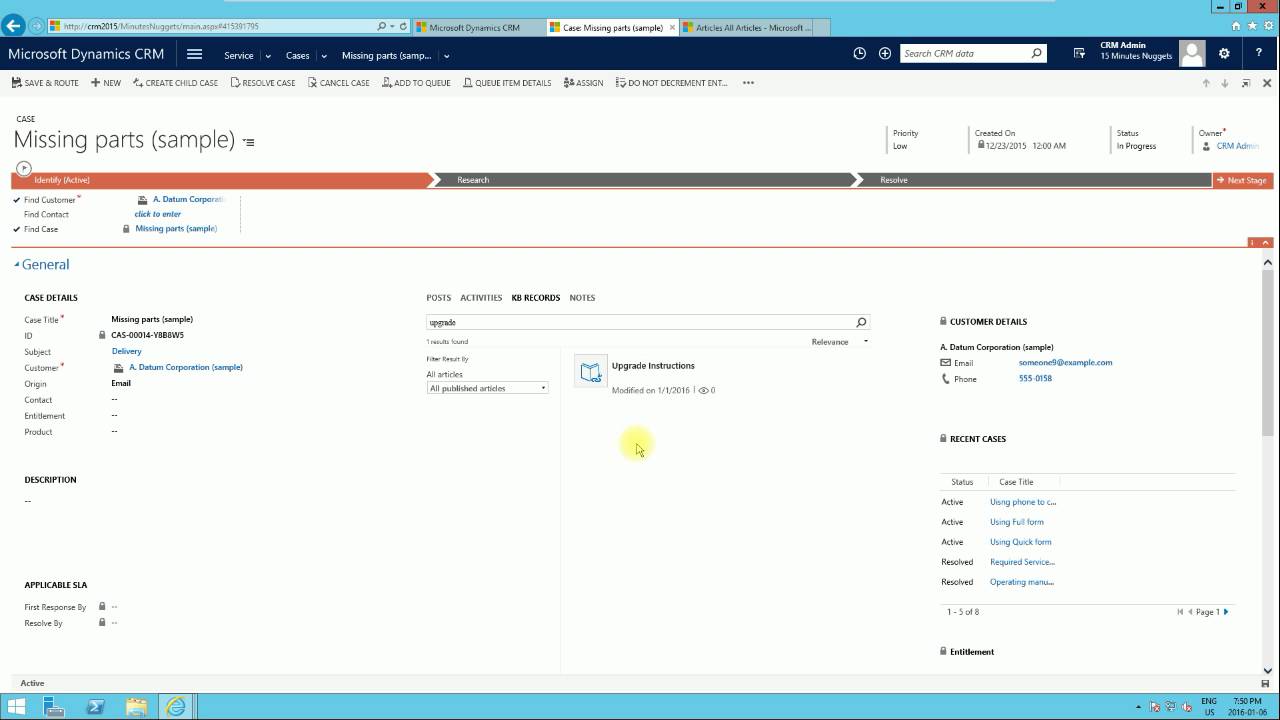
Task: Click the Upgrade Instructions article icon
Action: (591, 373)
